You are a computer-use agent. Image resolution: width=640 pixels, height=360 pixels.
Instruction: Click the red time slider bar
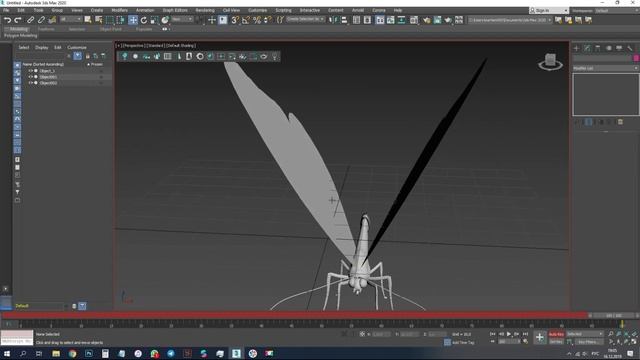click(295, 315)
